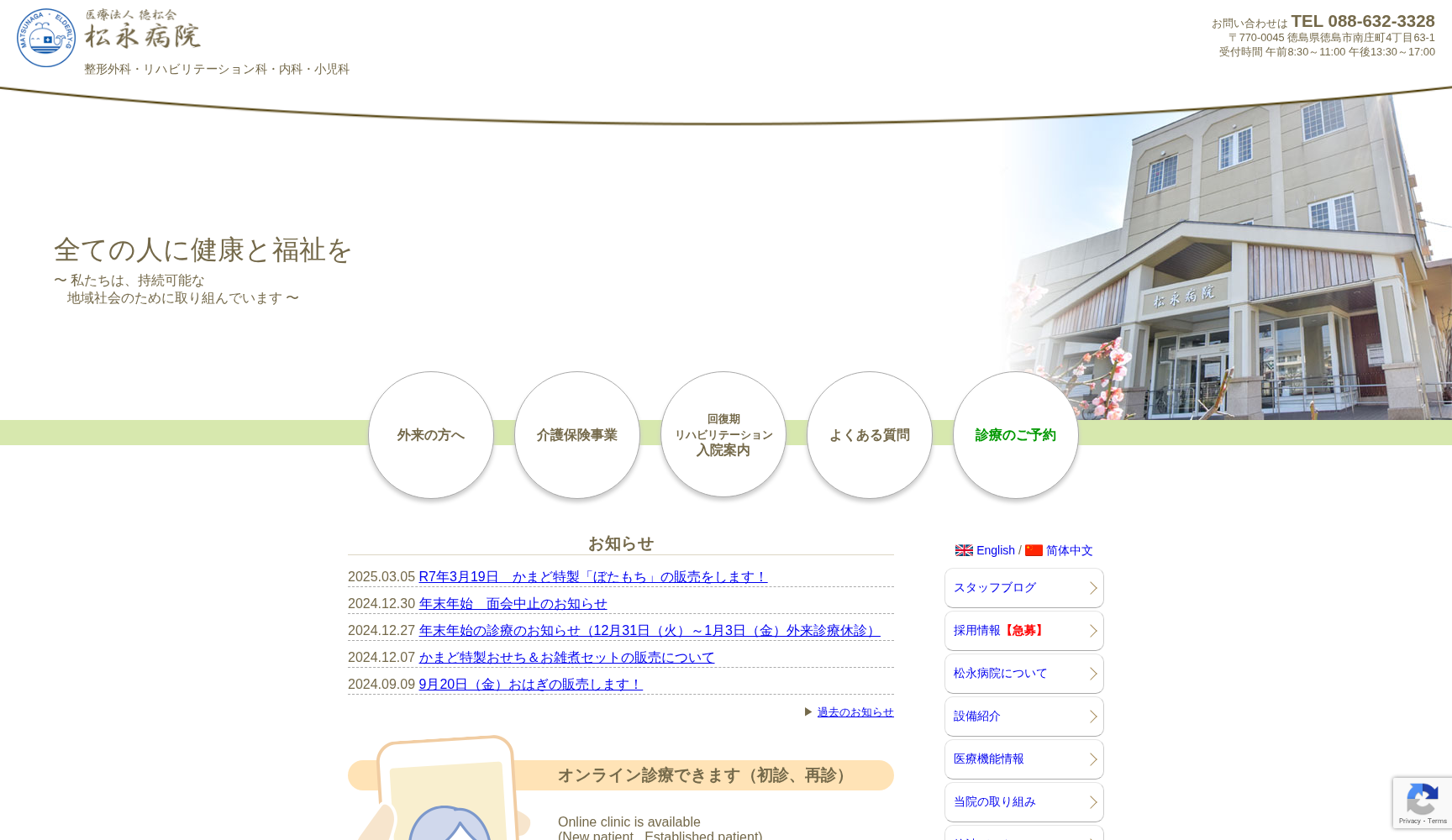Image resolution: width=1452 pixels, height=840 pixels.
Task: Click 整形外科・リハビリテーション科・内科・小児科 text
Action: click(x=217, y=69)
